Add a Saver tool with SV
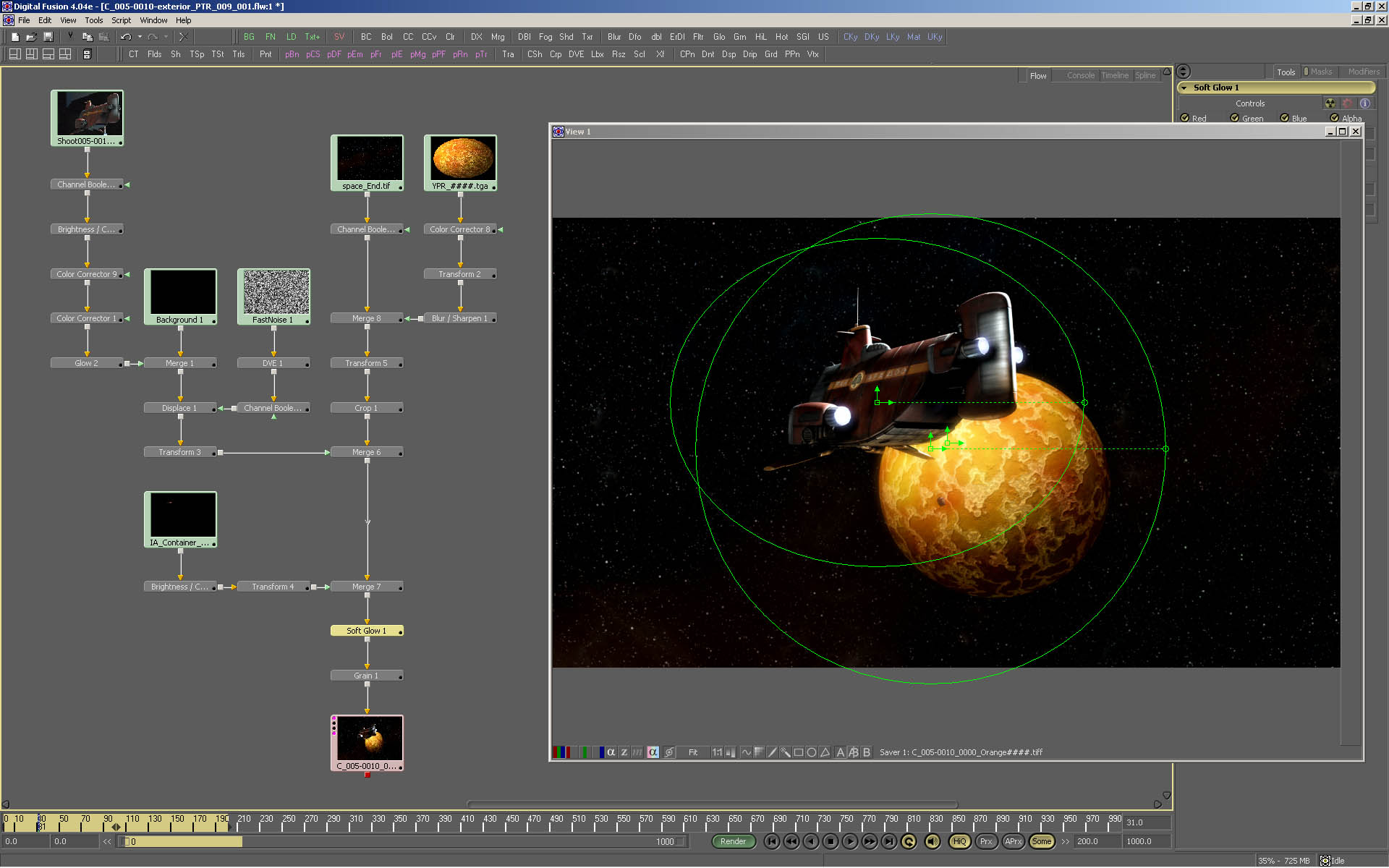 point(339,37)
